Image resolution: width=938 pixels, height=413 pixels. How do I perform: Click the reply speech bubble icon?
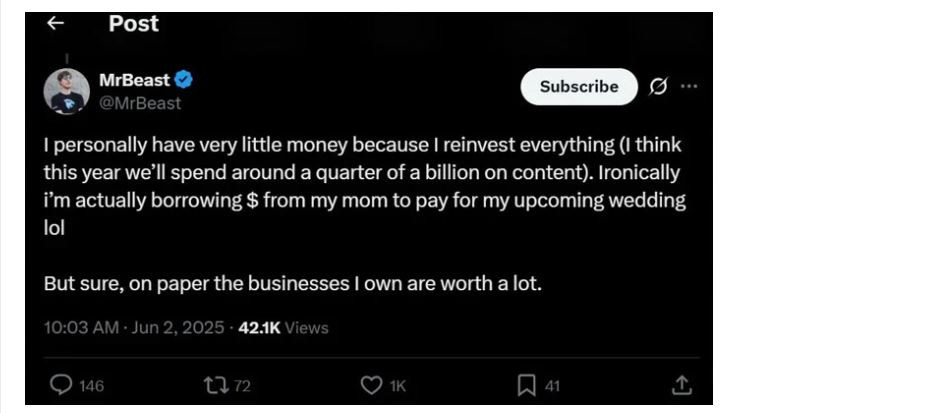tap(61, 385)
